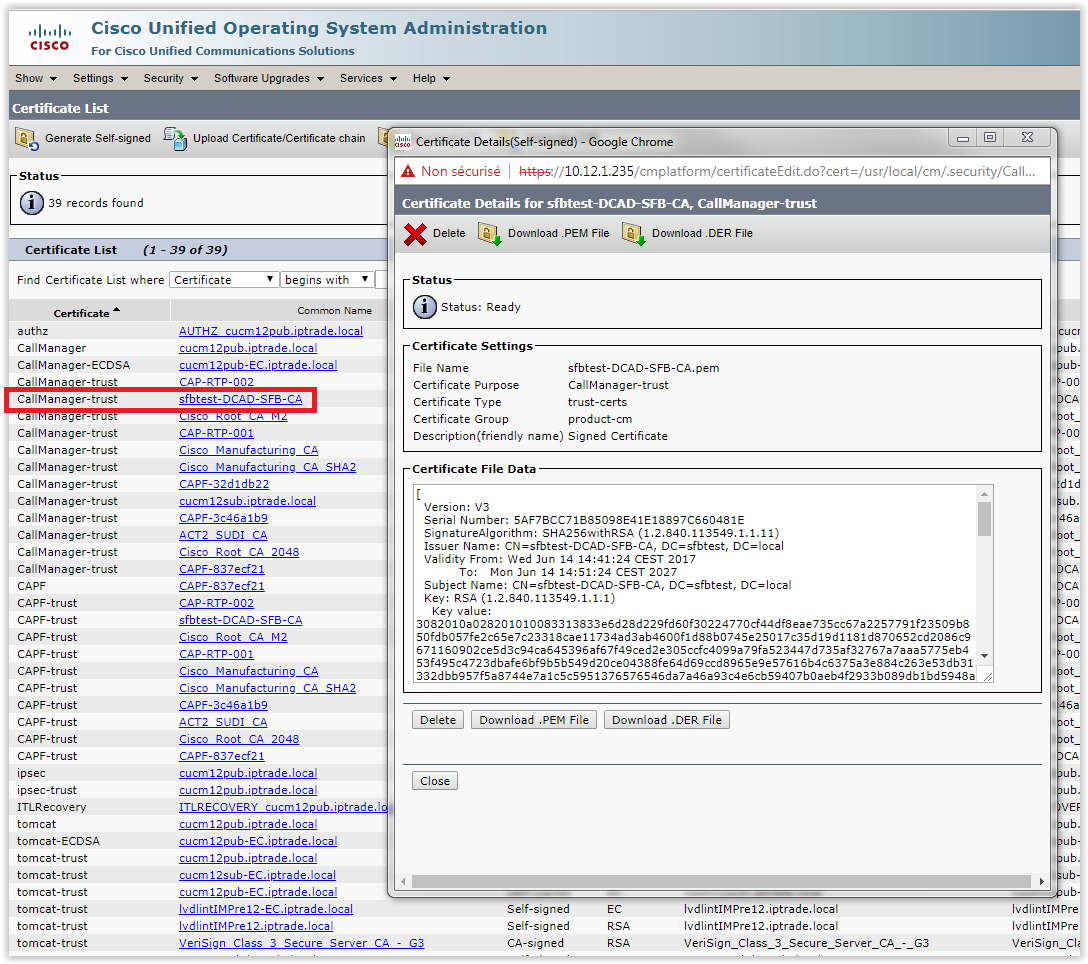The image size is (1088, 964).
Task: Open the Certificate search field dropdown
Action: [223, 280]
